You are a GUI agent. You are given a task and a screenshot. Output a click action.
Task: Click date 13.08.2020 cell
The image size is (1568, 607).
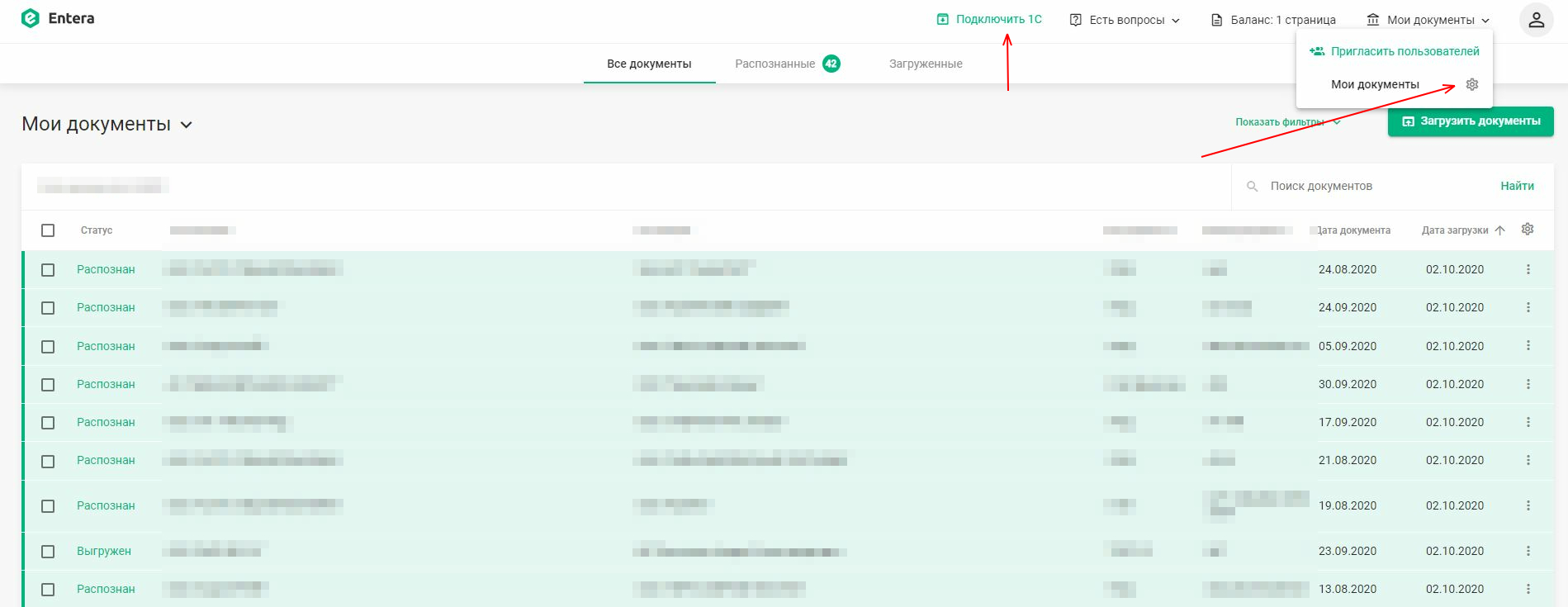pyautogui.click(x=1348, y=589)
